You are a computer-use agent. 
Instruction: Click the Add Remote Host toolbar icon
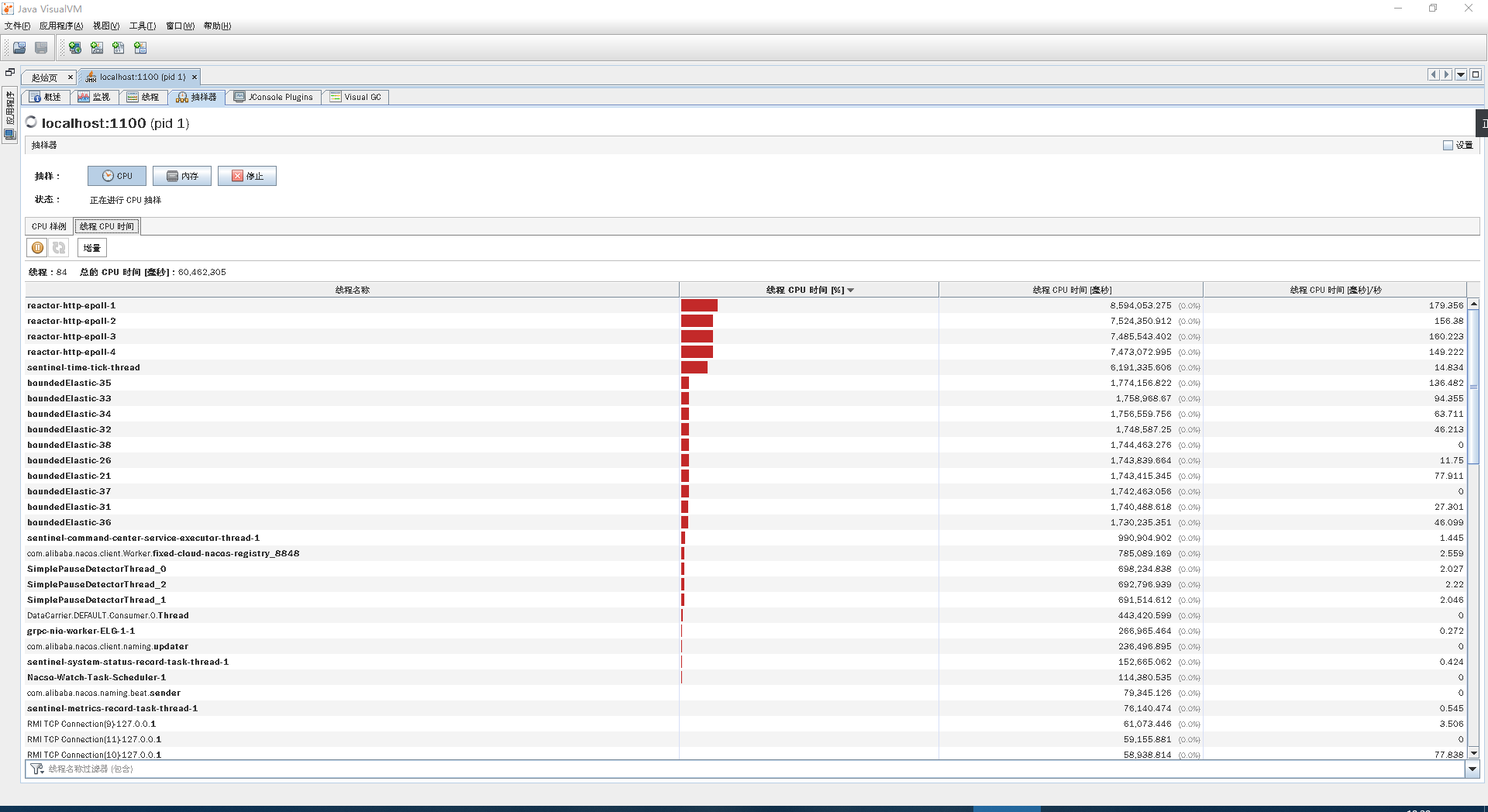(x=75, y=48)
